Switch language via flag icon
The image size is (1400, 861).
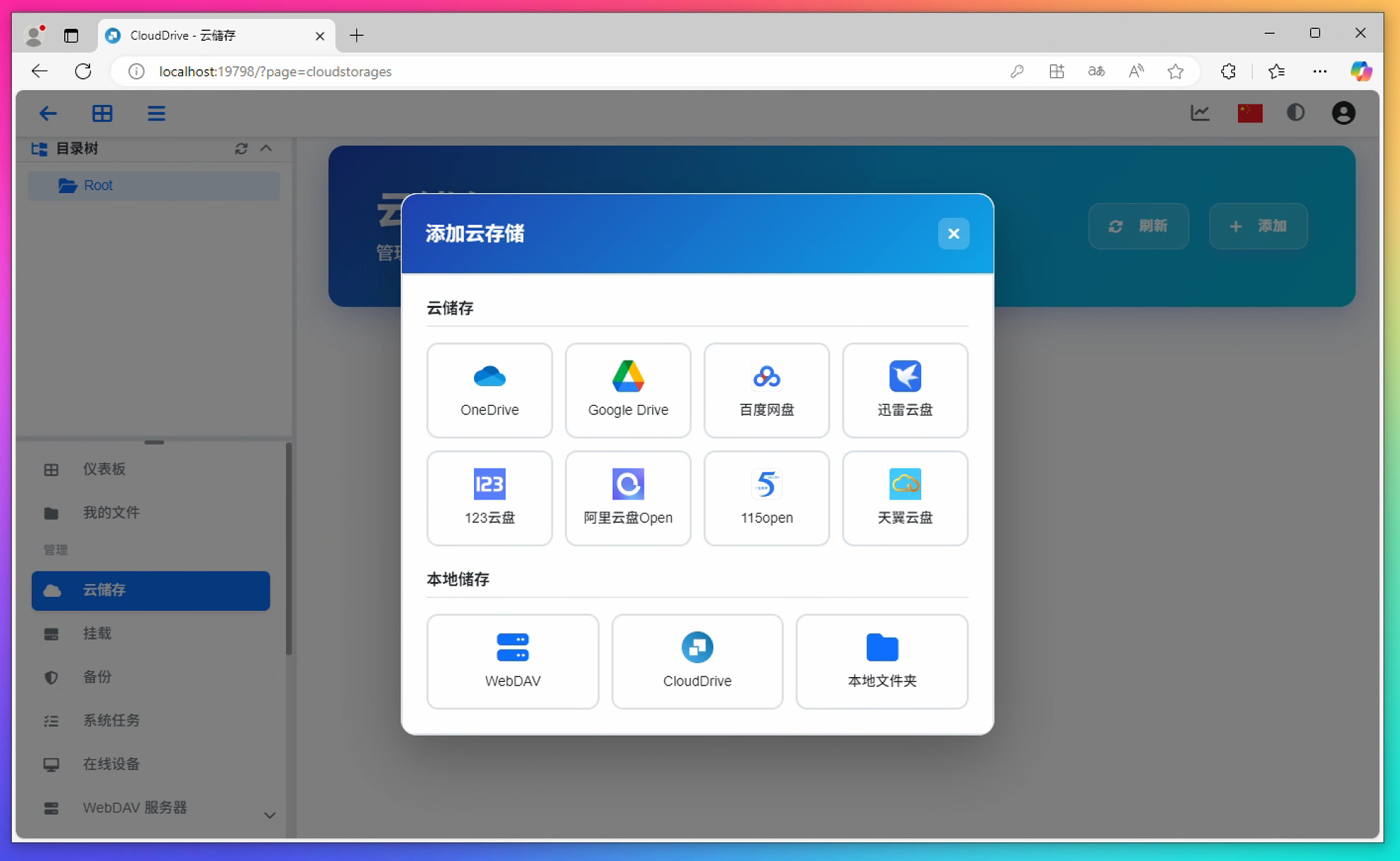(1250, 113)
